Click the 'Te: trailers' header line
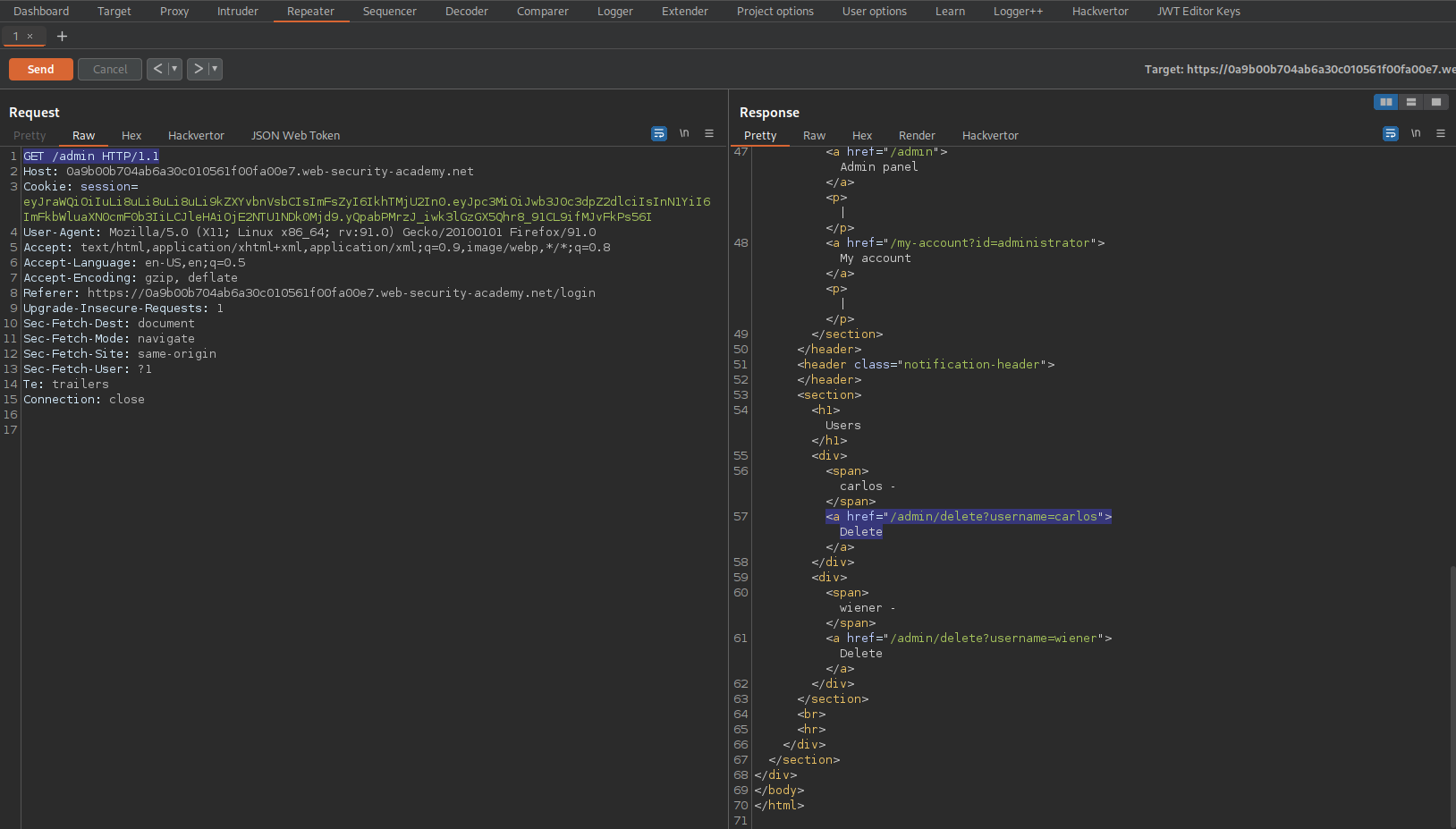This screenshot has width=1456, height=829. 66,385
